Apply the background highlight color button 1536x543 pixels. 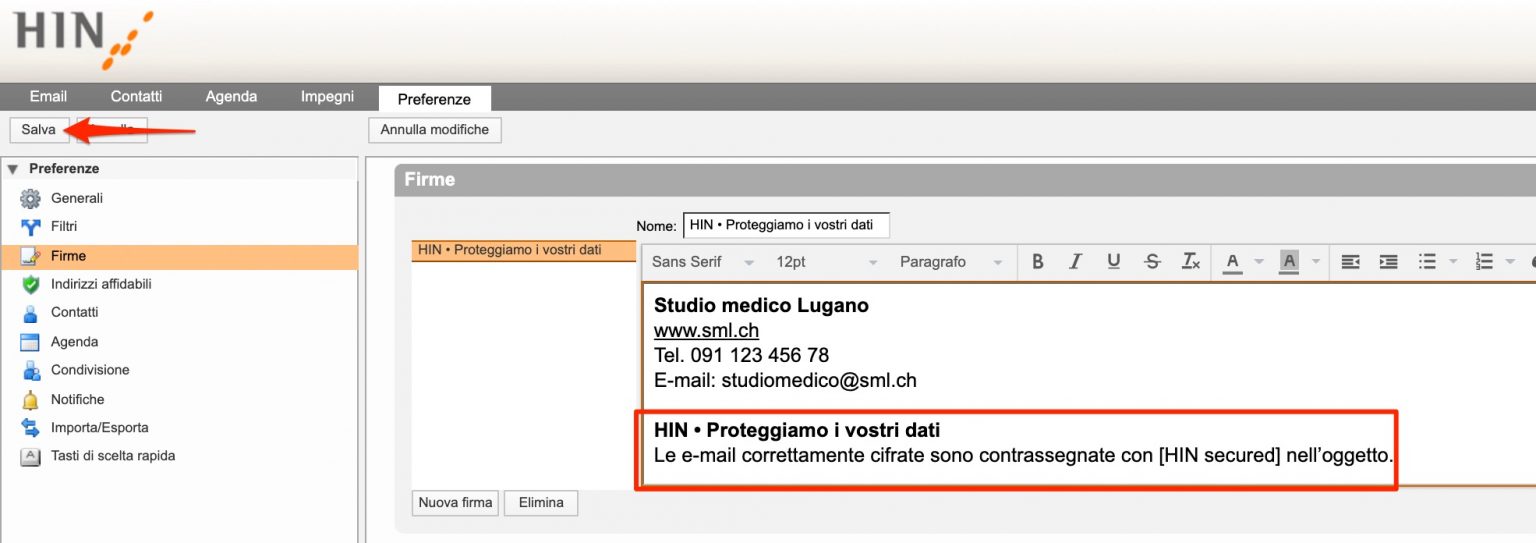(1290, 262)
